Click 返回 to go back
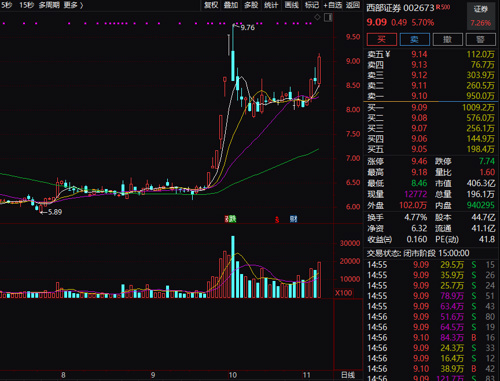The image size is (500, 381). [353, 5]
